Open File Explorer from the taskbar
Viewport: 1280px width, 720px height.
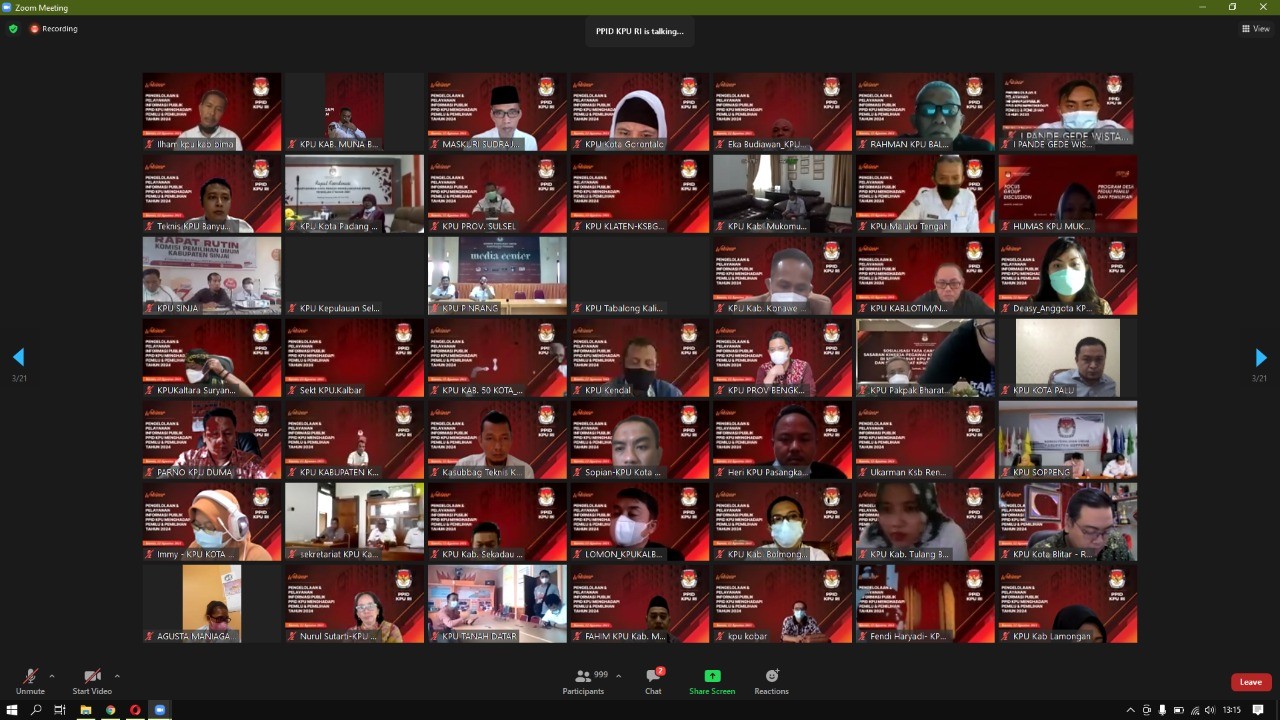point(86,710)
